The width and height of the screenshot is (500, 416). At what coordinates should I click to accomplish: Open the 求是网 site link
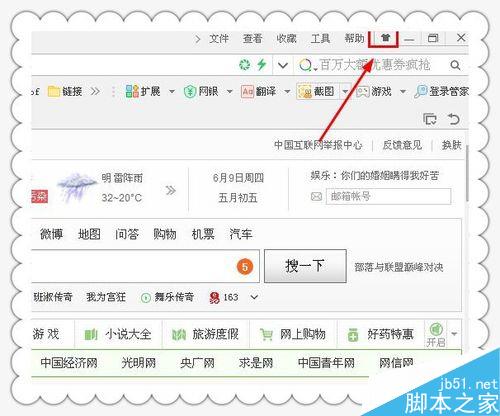[x=256, y=363]
